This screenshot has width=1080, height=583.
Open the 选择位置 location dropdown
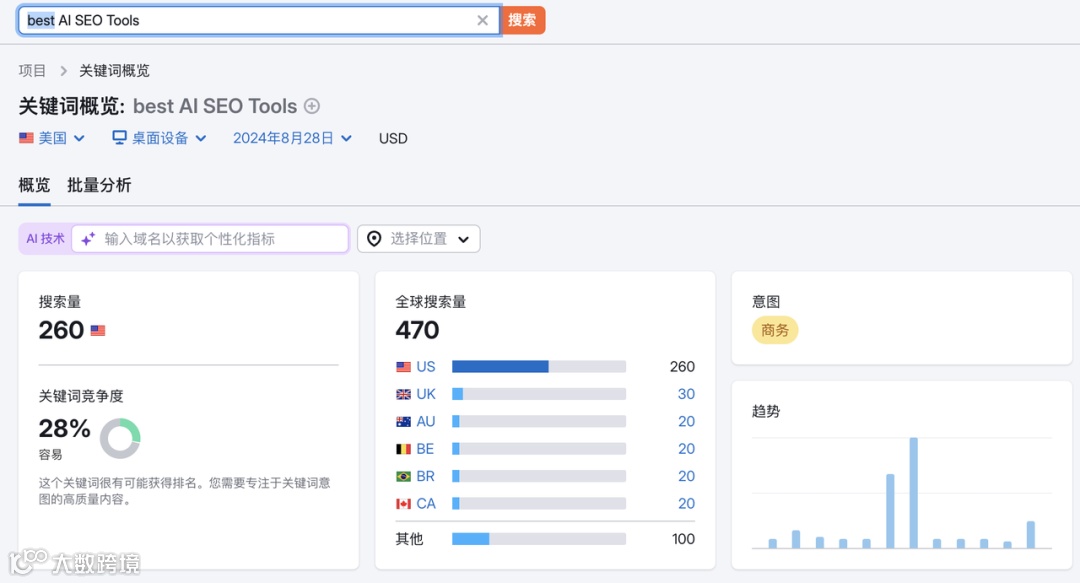pyautogui.click(x=419, y=239)
